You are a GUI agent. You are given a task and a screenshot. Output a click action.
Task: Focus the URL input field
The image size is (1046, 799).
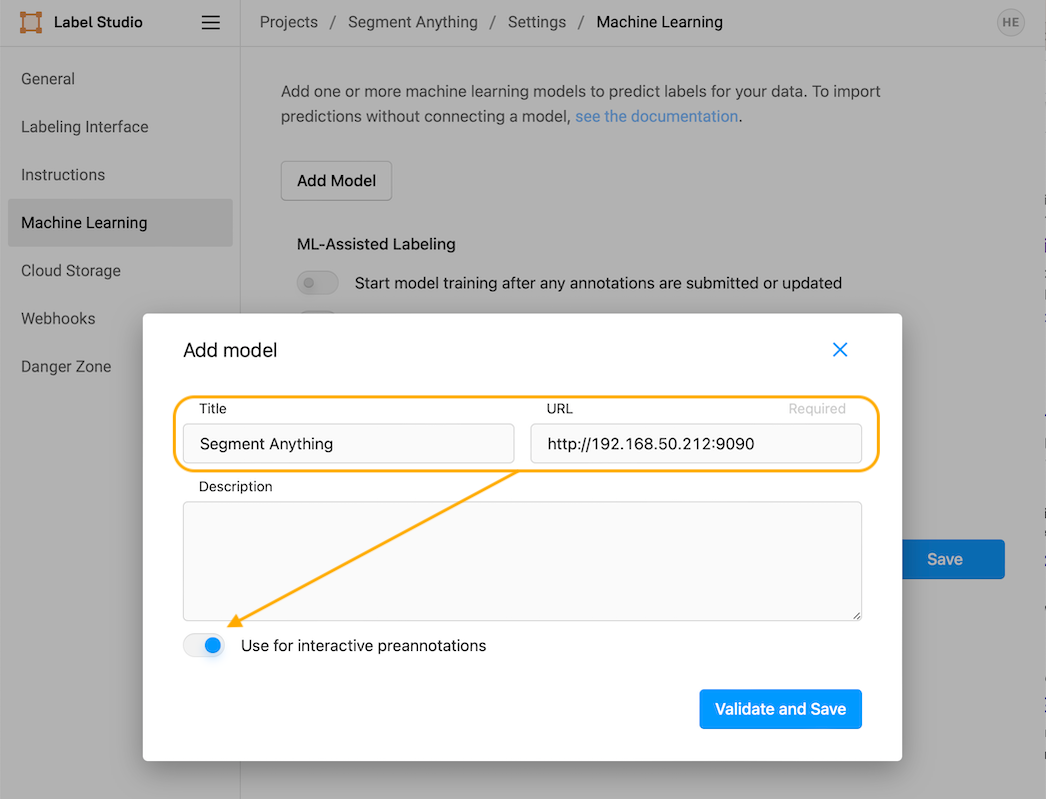(695, 444)
